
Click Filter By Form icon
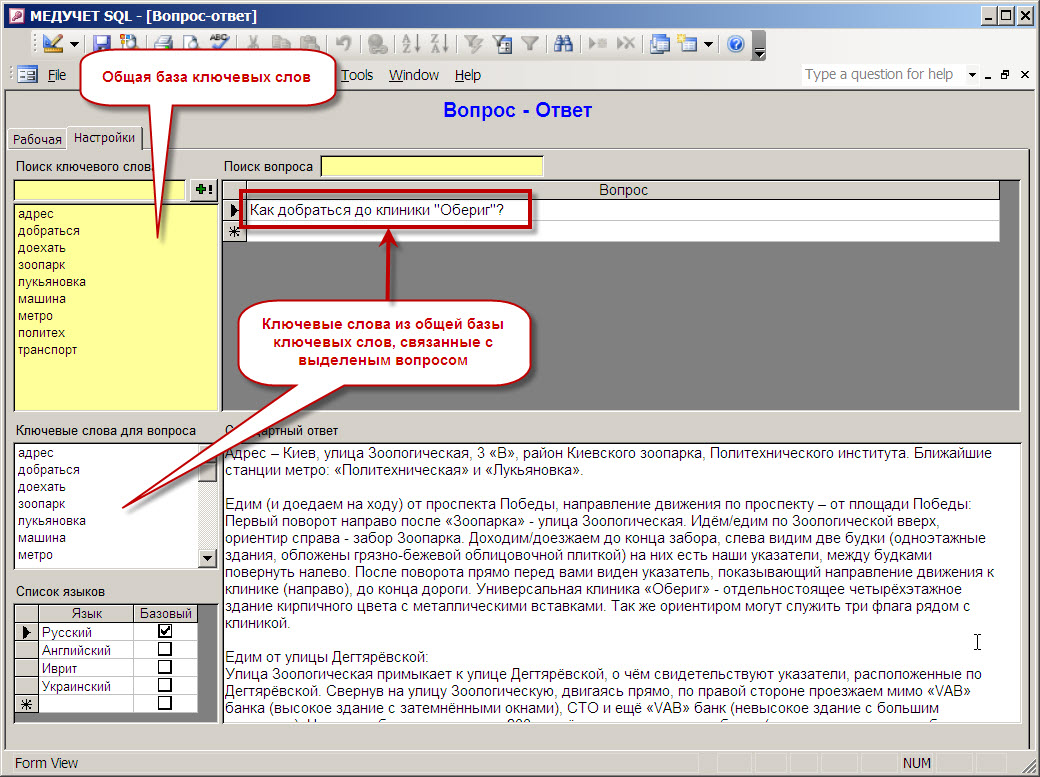pos(502,44)
